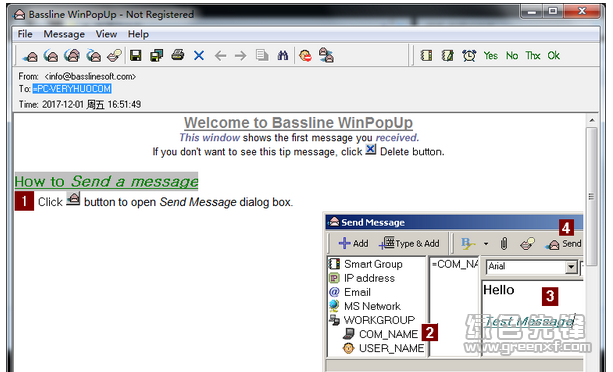Click the block sender face icon
Screen dimensions: 613x372
point(305,56)
